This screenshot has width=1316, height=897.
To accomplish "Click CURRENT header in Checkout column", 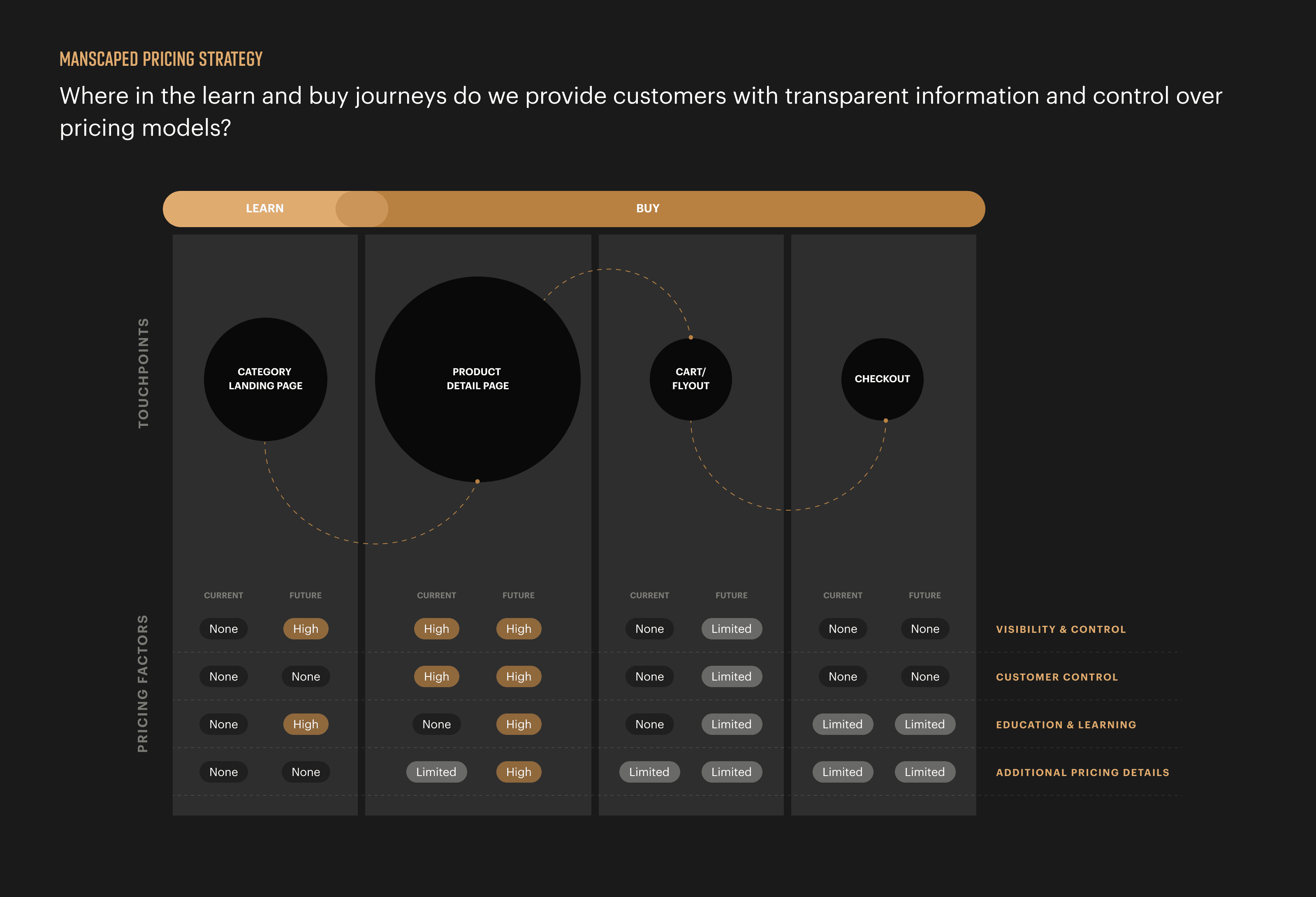I will coord(843,595).
